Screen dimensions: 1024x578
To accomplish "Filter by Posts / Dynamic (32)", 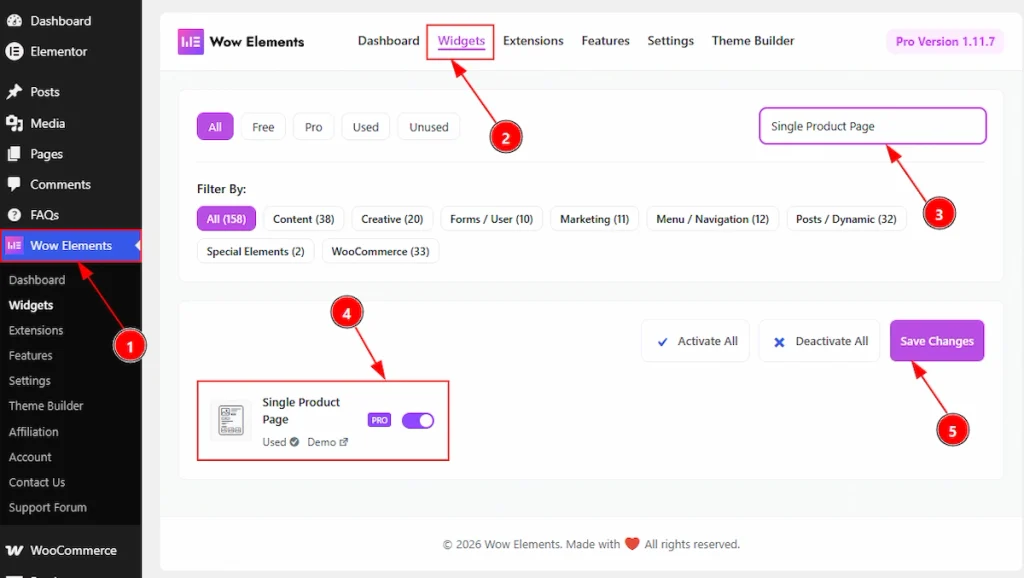I will (846, 219).
